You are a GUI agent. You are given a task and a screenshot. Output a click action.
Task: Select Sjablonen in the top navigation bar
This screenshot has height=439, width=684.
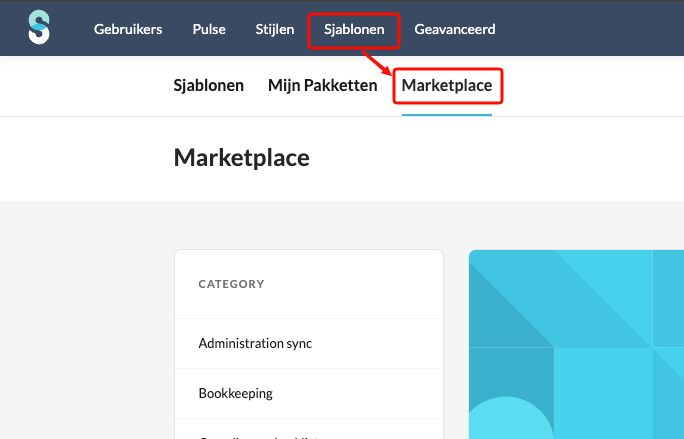pyautogui.click(x=354, y=29)
